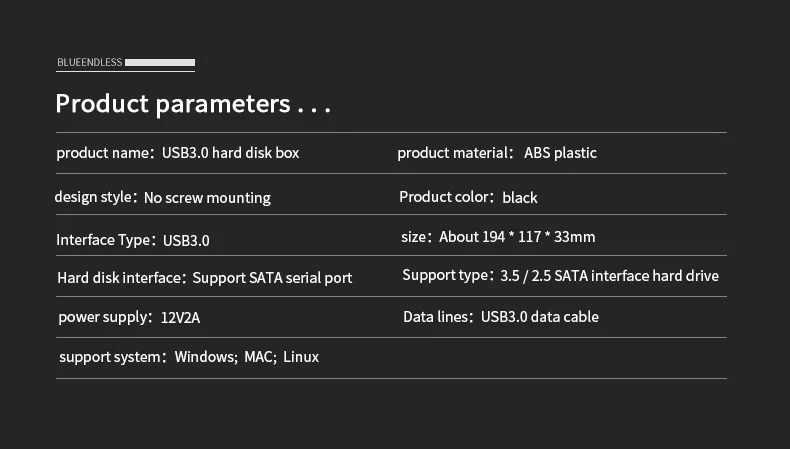
Task: Click the Hard disk interface label
Action: click(120, 278)
